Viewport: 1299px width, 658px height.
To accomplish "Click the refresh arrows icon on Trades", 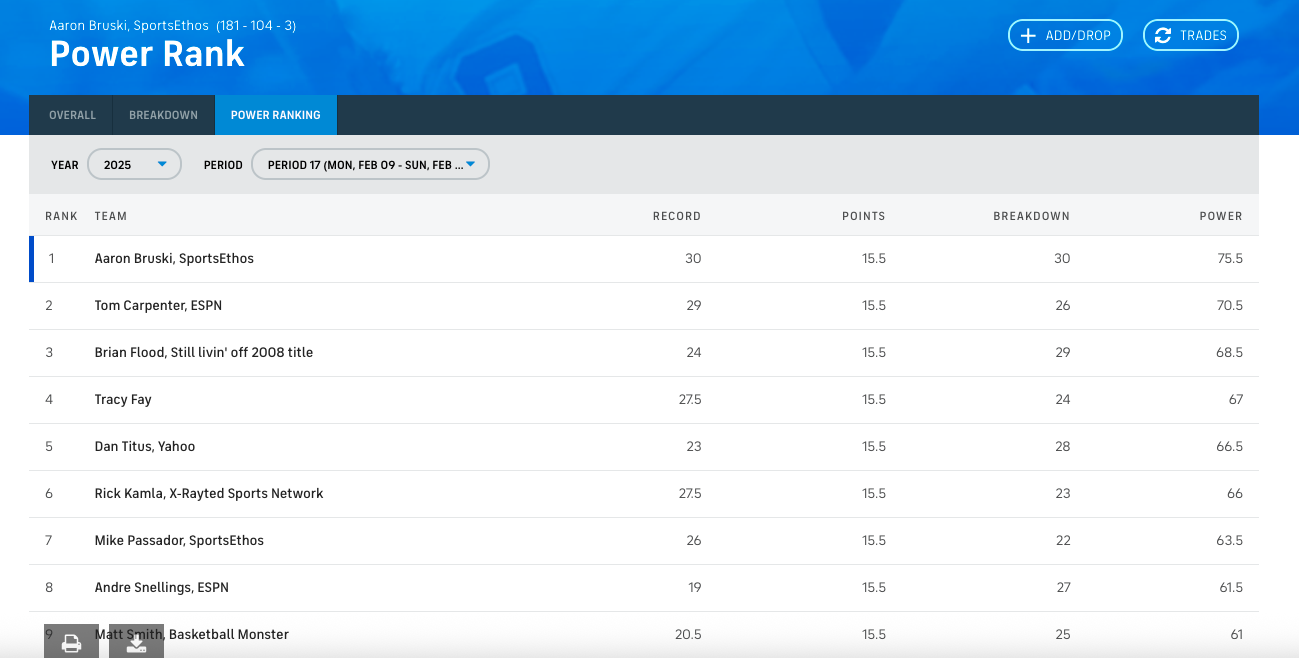I will coord(1162,35).
